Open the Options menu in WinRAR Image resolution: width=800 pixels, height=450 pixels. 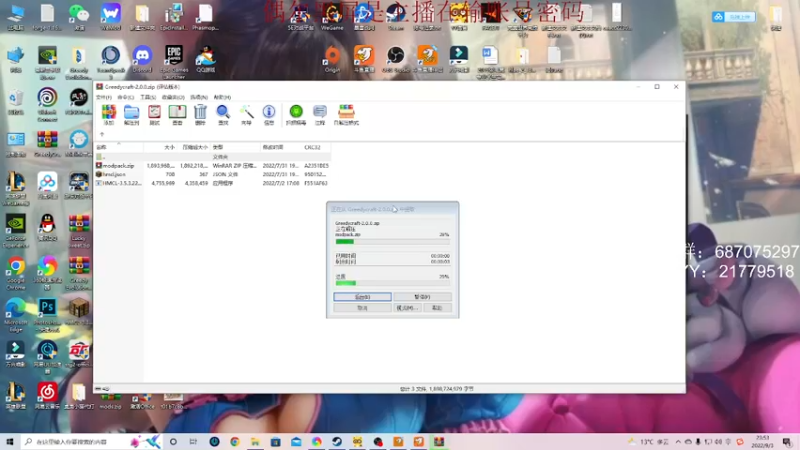199,97
